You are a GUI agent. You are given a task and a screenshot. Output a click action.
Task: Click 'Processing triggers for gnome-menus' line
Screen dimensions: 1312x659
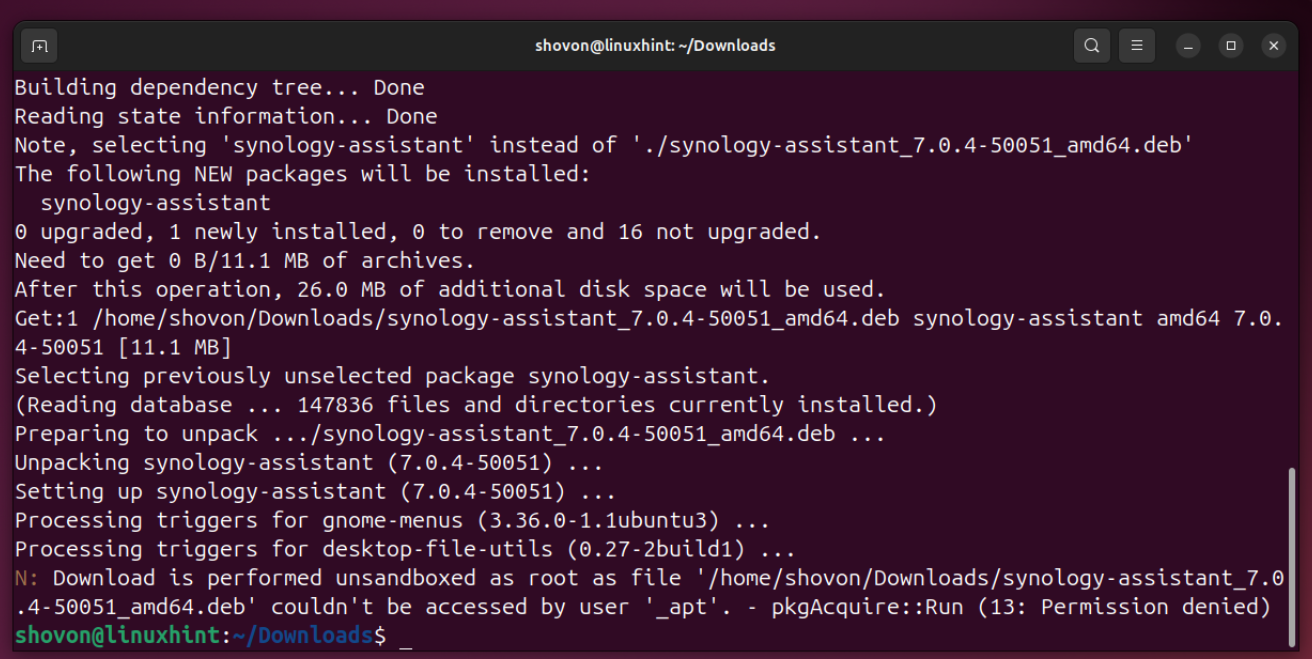click(x=392, y=521)
